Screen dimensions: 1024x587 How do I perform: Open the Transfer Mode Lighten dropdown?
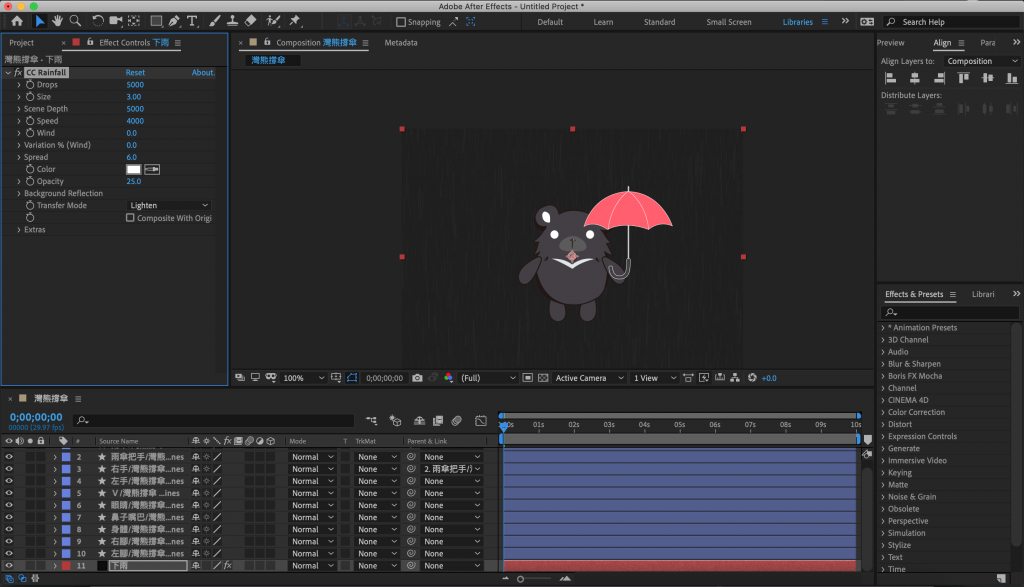(x=168, y=205)
